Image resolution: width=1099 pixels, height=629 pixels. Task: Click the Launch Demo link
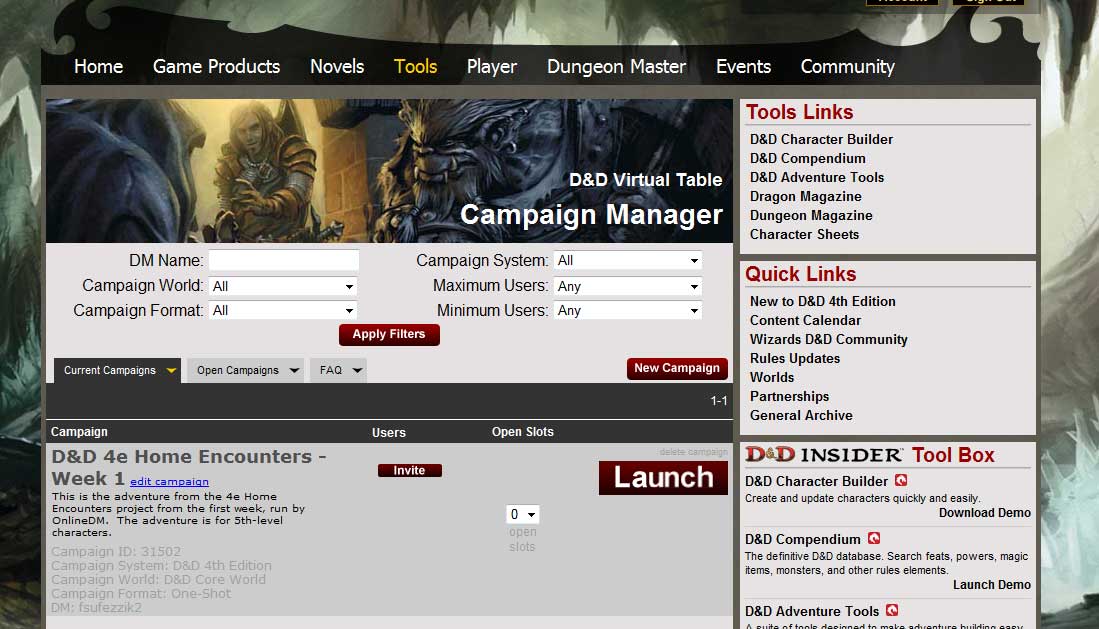point(992,585)
